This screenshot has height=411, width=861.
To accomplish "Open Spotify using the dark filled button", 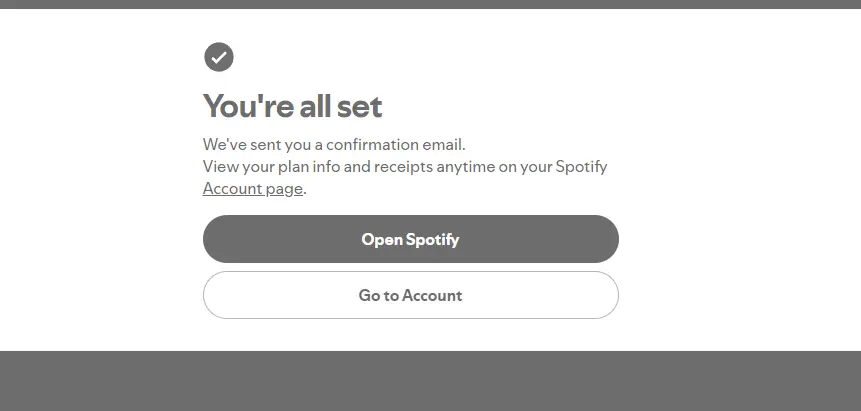I will coord(411,239).
